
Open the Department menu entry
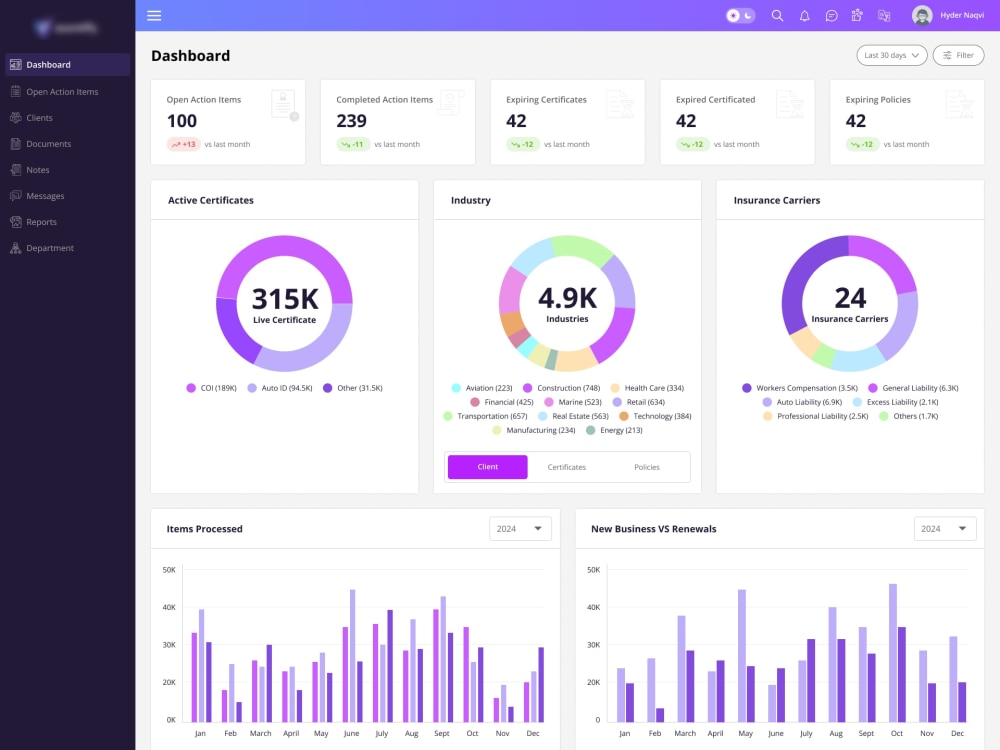pyautogui.click(x=50, y=248)
